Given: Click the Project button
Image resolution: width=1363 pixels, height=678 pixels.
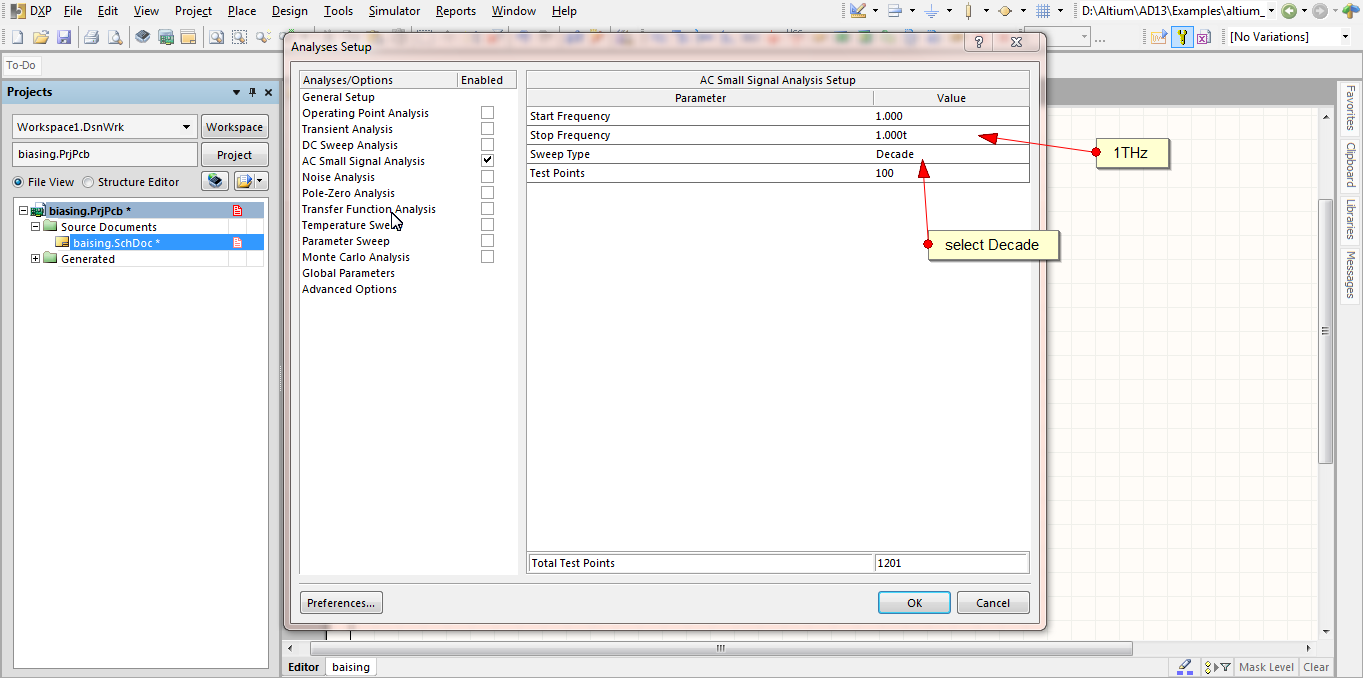Looking at the screenshot, I should point(235,155).
